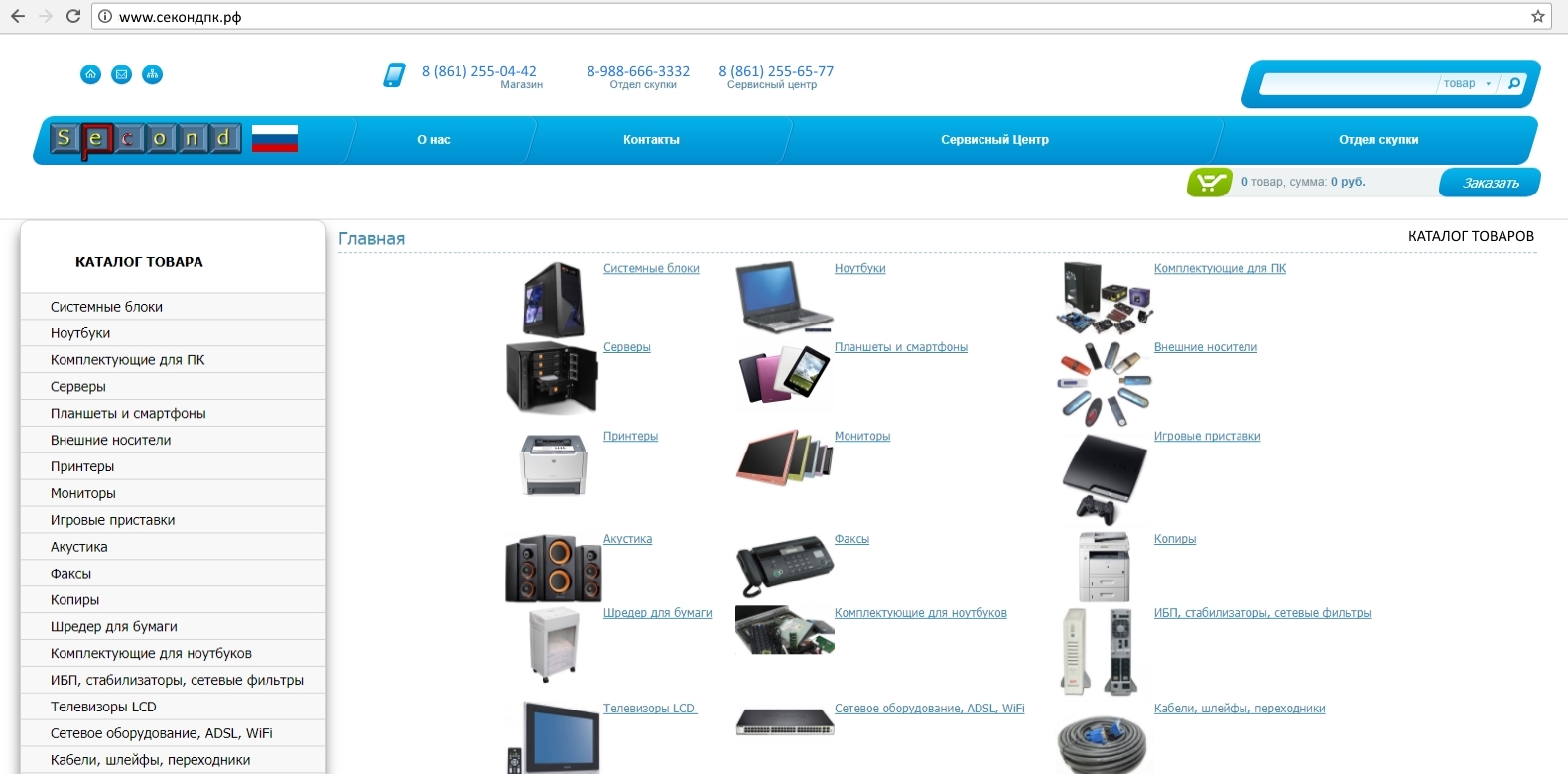Open the speakers thumbnail image
This screenshot has height=774, width=1568.
click(x=553, y=569)
